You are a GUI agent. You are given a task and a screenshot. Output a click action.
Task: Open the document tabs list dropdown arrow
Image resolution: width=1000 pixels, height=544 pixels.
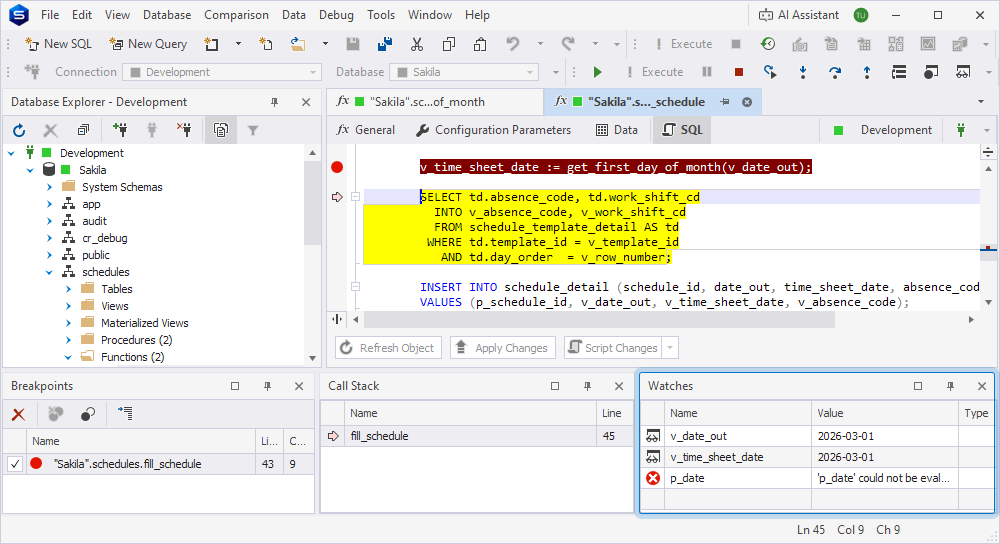click(x=981, y=102)
